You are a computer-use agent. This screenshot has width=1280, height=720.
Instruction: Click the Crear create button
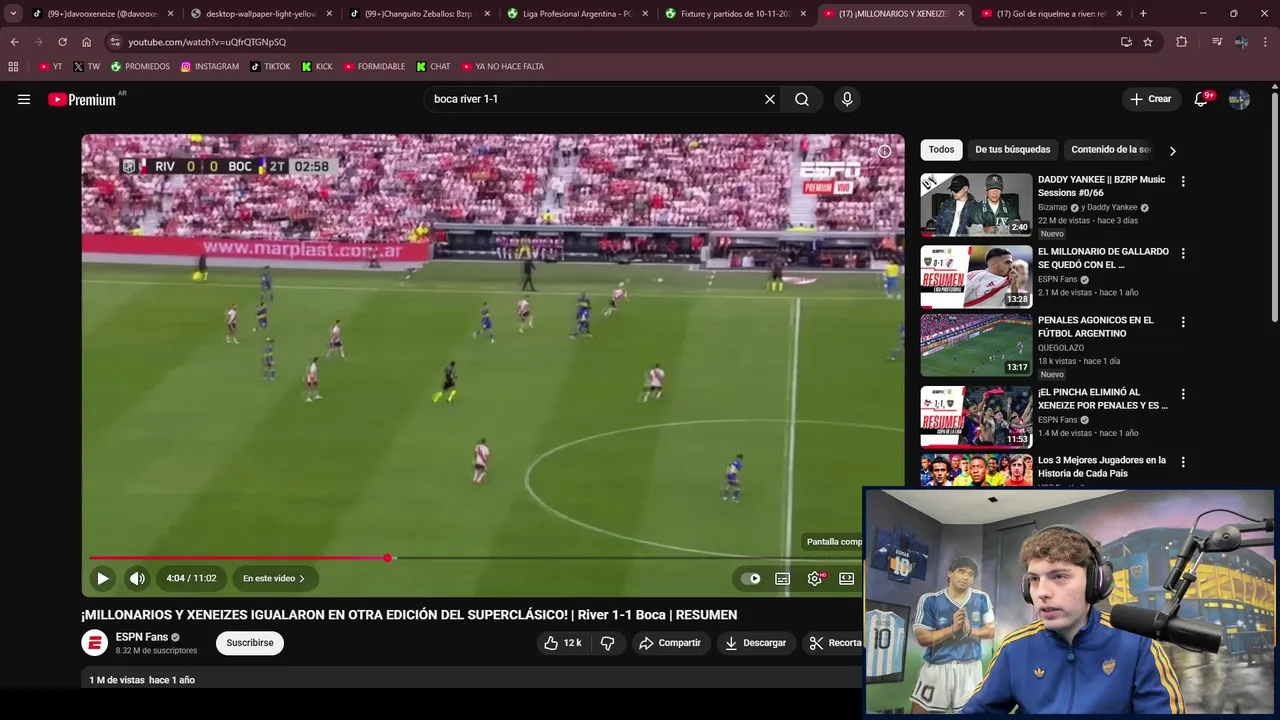click(1150, 99)
